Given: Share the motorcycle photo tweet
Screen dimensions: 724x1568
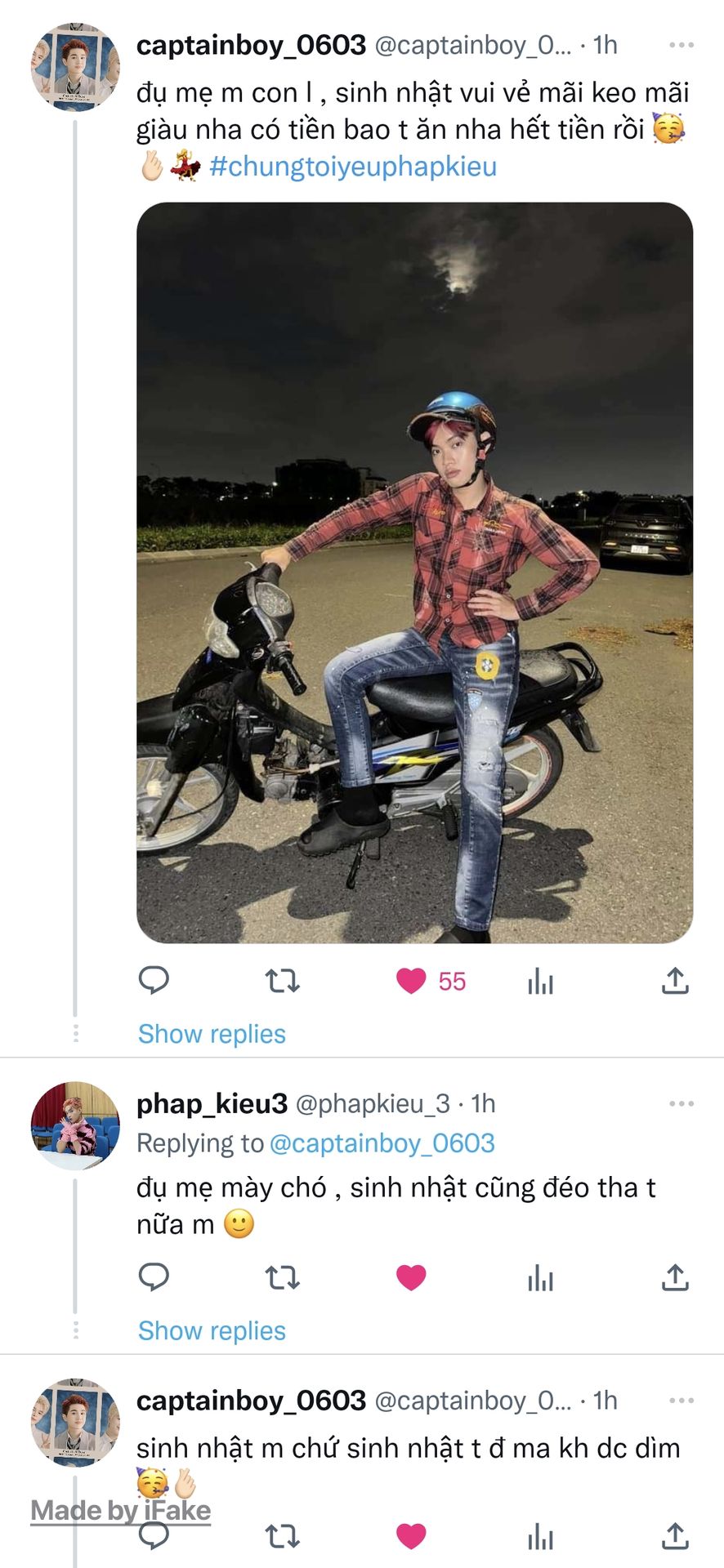Looking at the screenshot, I should 675,980.
